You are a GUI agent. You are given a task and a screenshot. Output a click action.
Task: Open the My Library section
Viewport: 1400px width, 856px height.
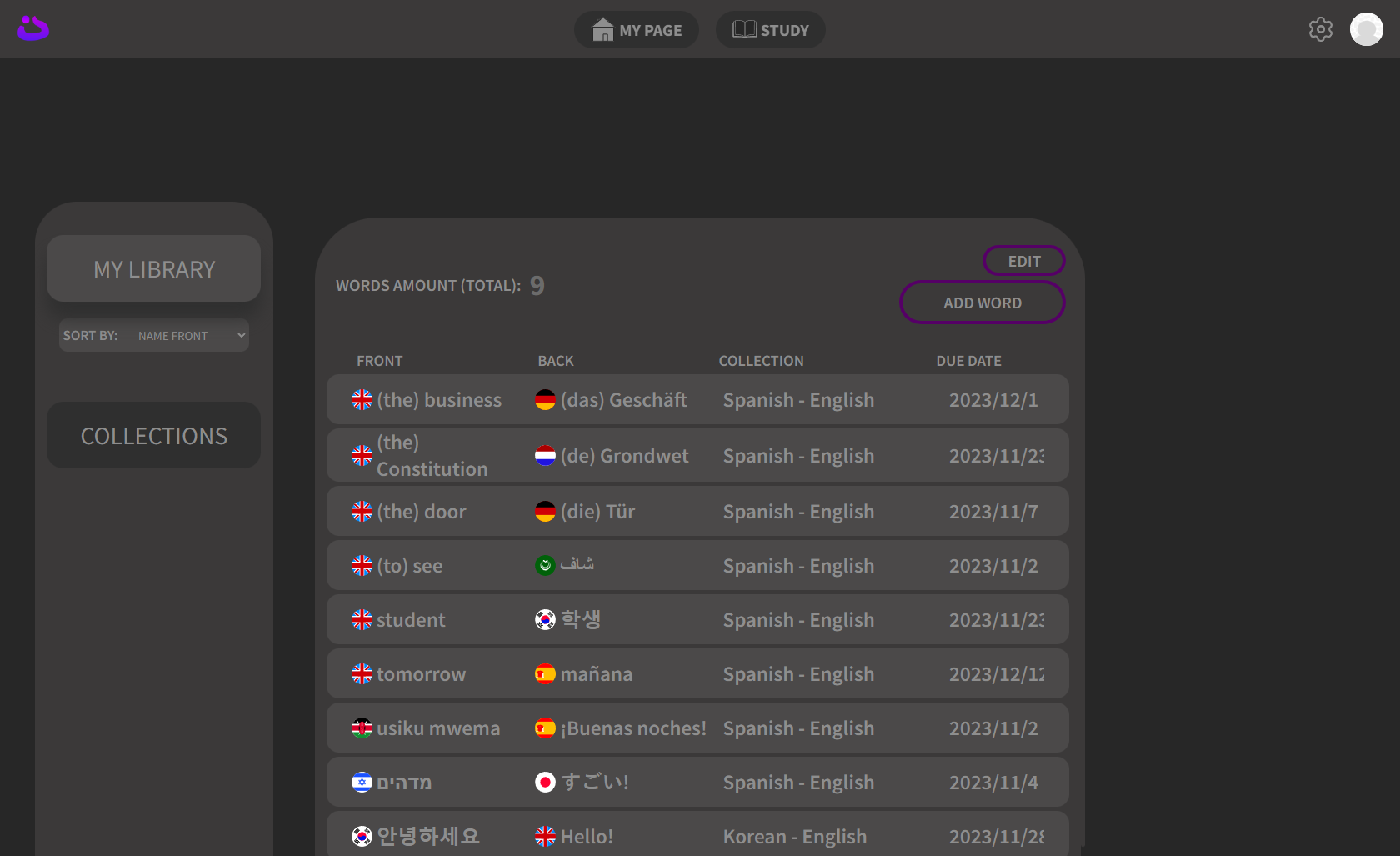[x=154, y=269]
